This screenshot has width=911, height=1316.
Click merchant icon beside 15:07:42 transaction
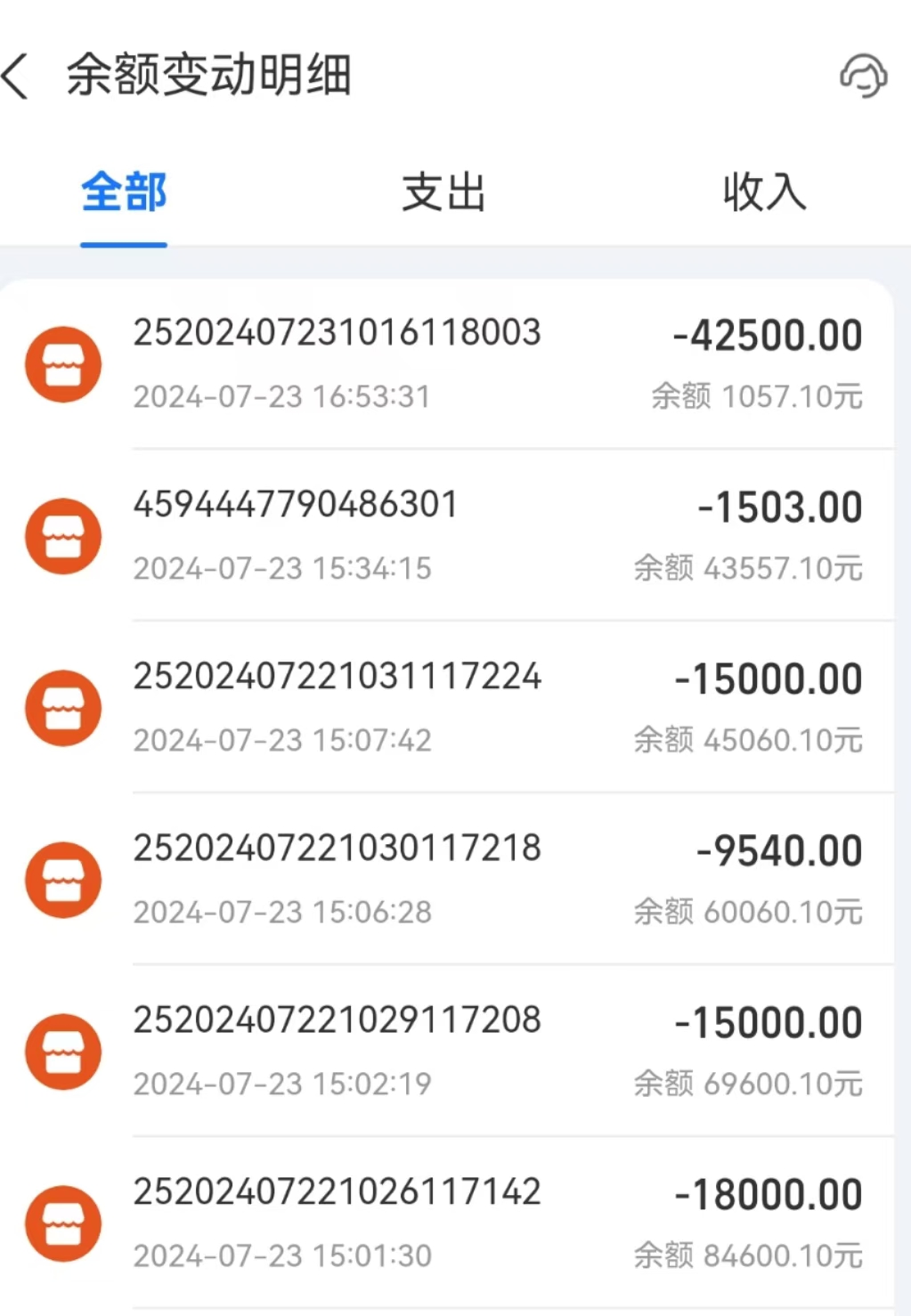pyautogui.click(x=63, y=708)
